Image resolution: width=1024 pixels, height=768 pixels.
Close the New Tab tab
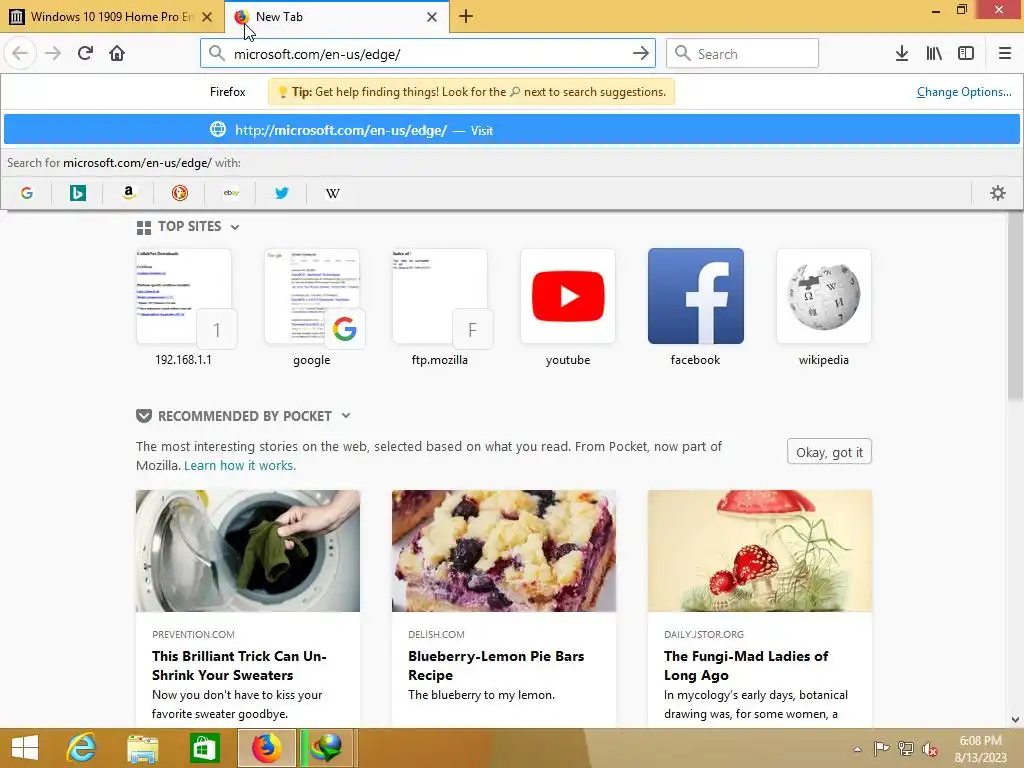pyautogui.click(x=432, y=17)
